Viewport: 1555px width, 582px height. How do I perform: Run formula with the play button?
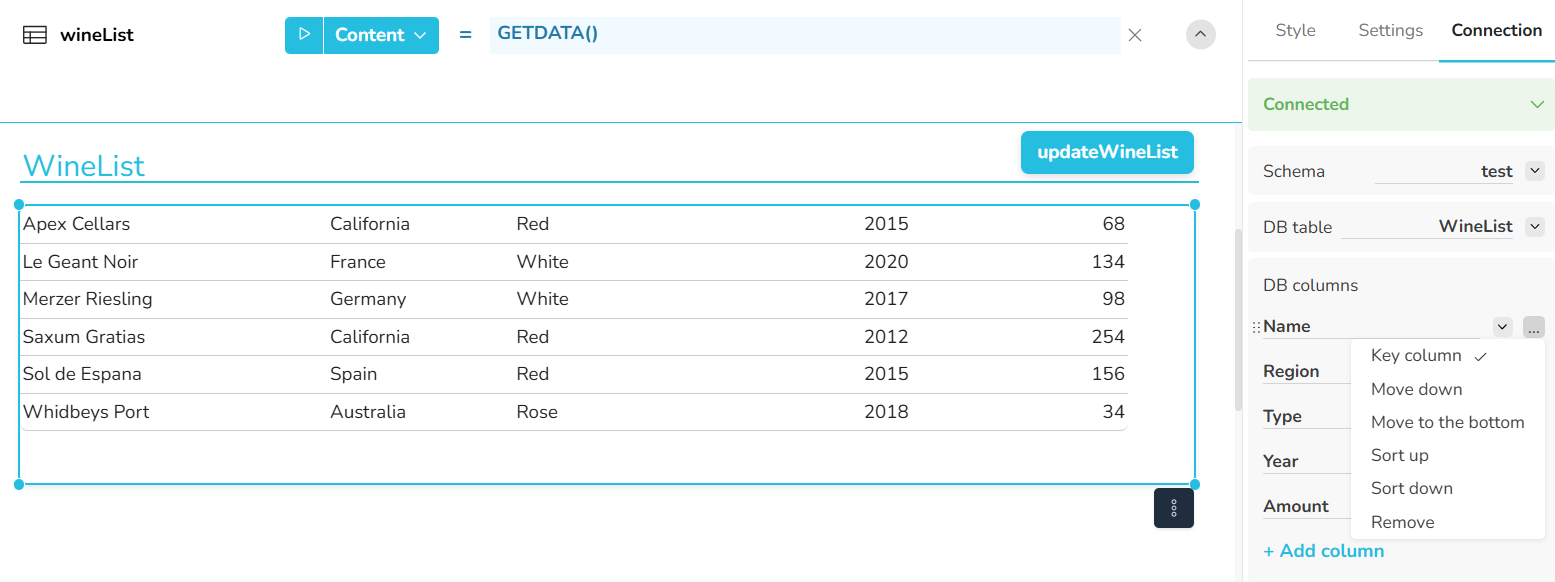tap(304, 35)
